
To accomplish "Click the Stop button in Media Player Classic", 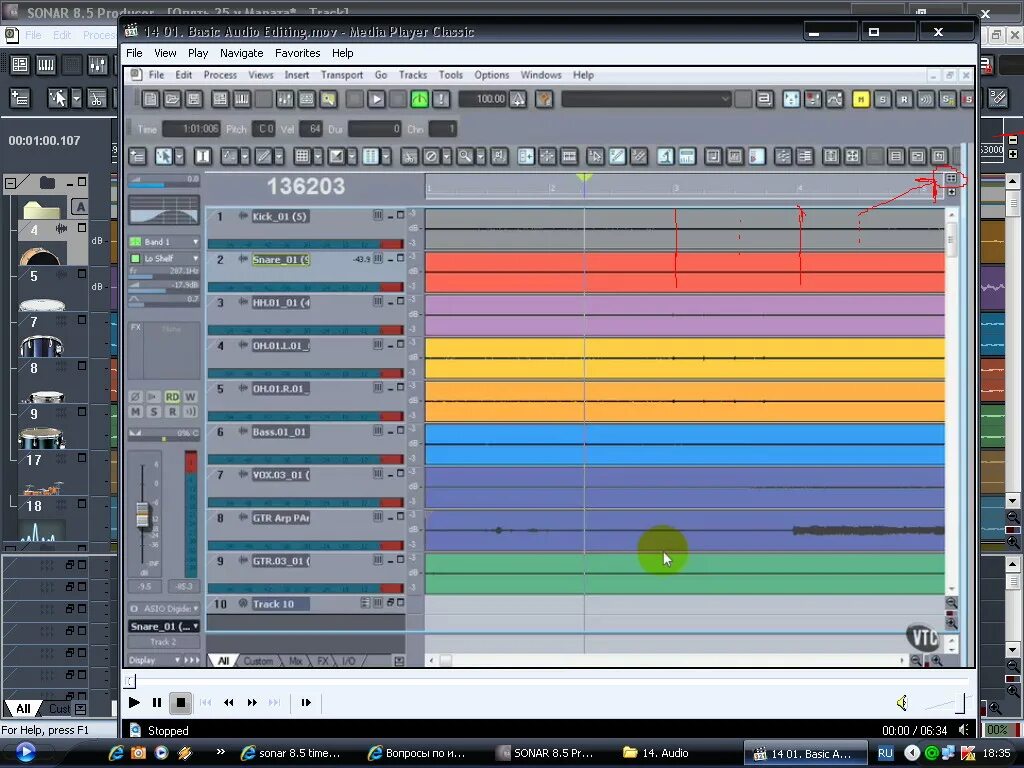I will click(x=180, y=703).
